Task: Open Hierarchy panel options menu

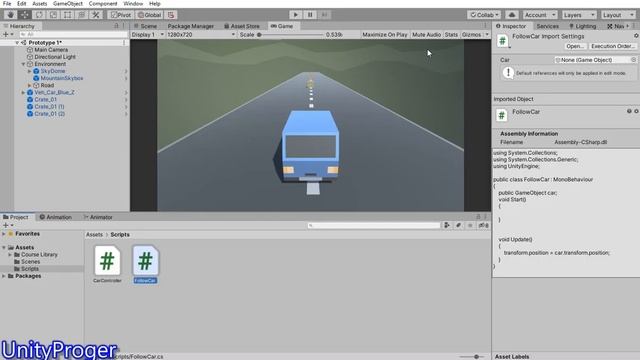Action: pos(124,26)
